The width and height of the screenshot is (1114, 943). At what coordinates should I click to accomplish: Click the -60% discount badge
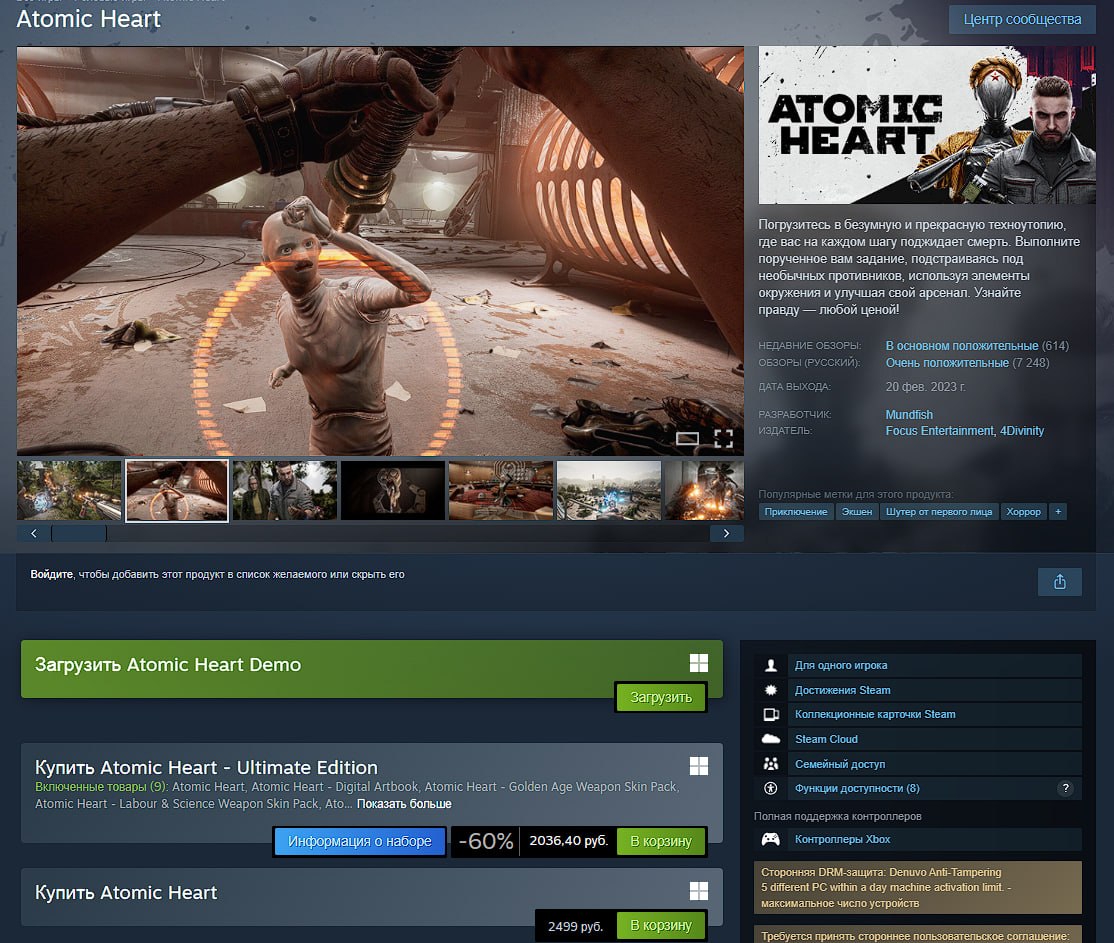(x=485, y=841)
